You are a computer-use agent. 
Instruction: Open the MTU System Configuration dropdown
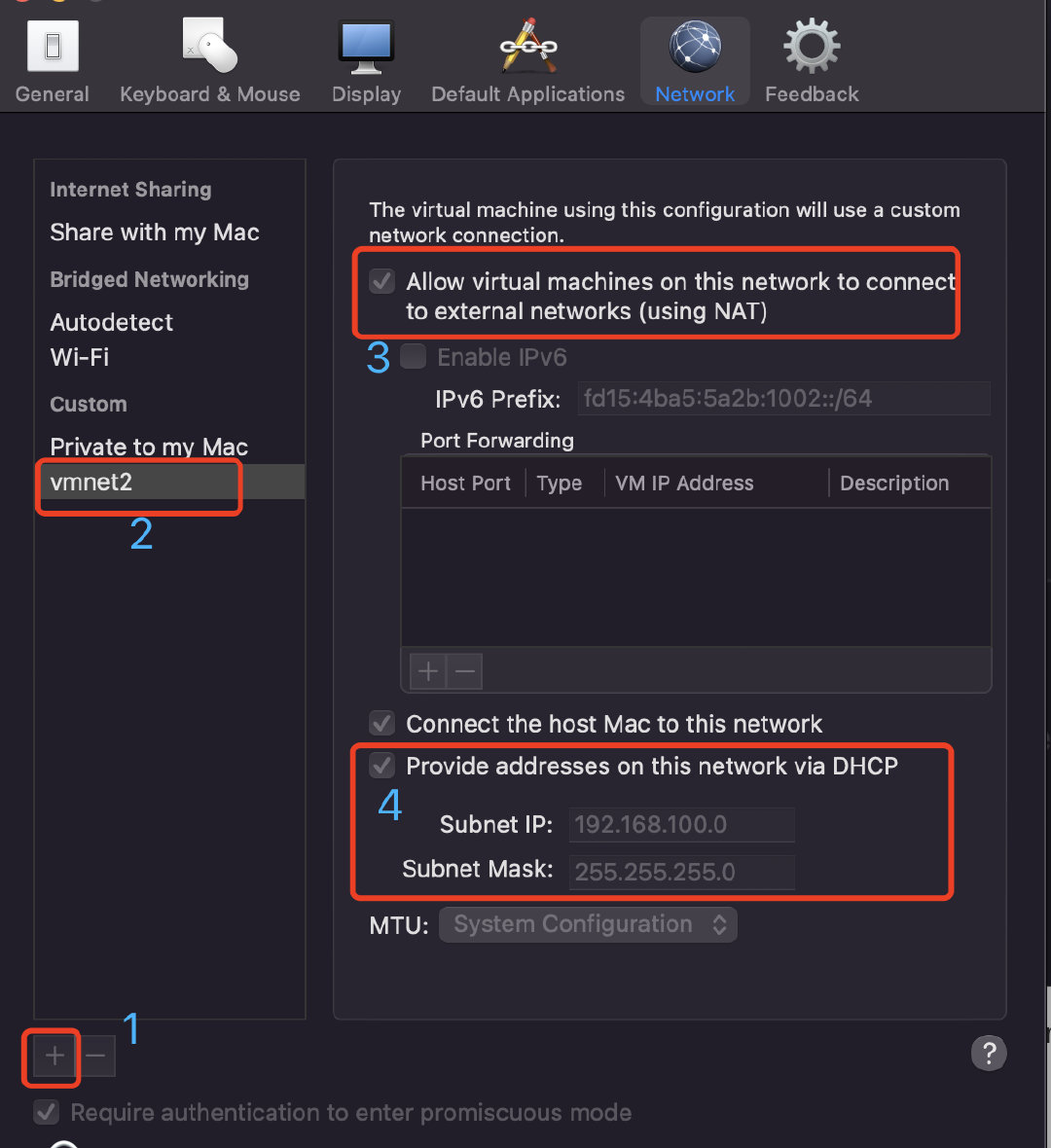pyautogui.click(x=588, y=924)
